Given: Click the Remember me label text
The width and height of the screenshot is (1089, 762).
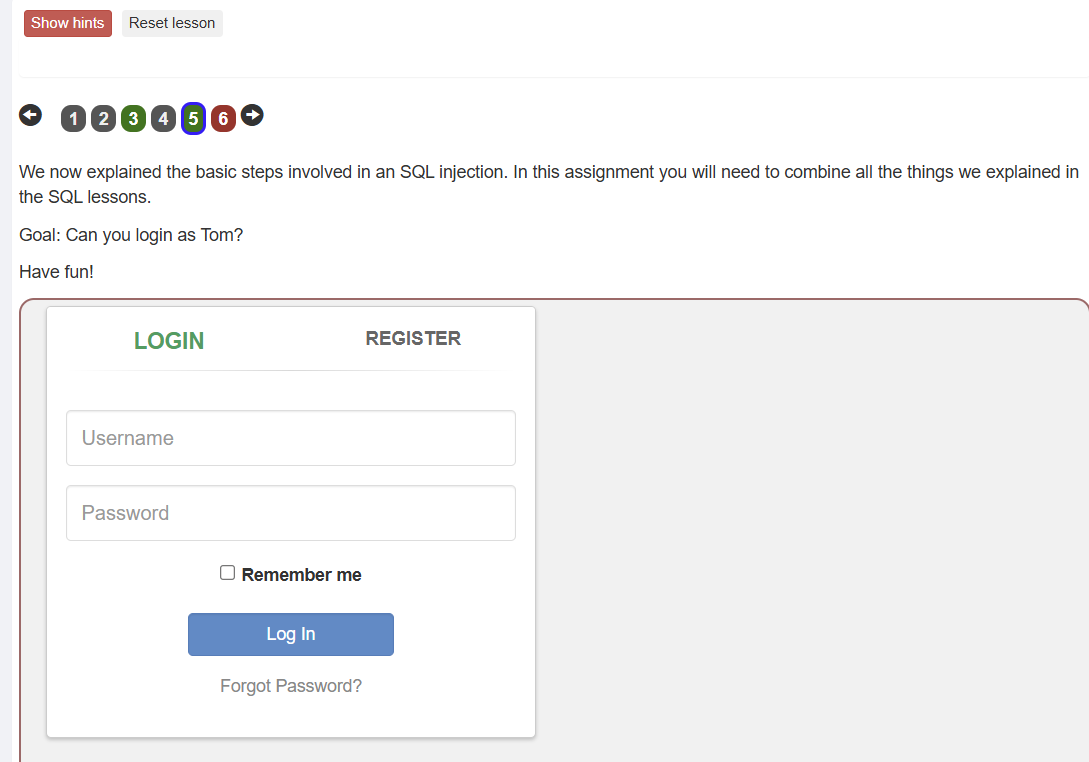Looking at the screenshot, I should (x=301, y=574).
